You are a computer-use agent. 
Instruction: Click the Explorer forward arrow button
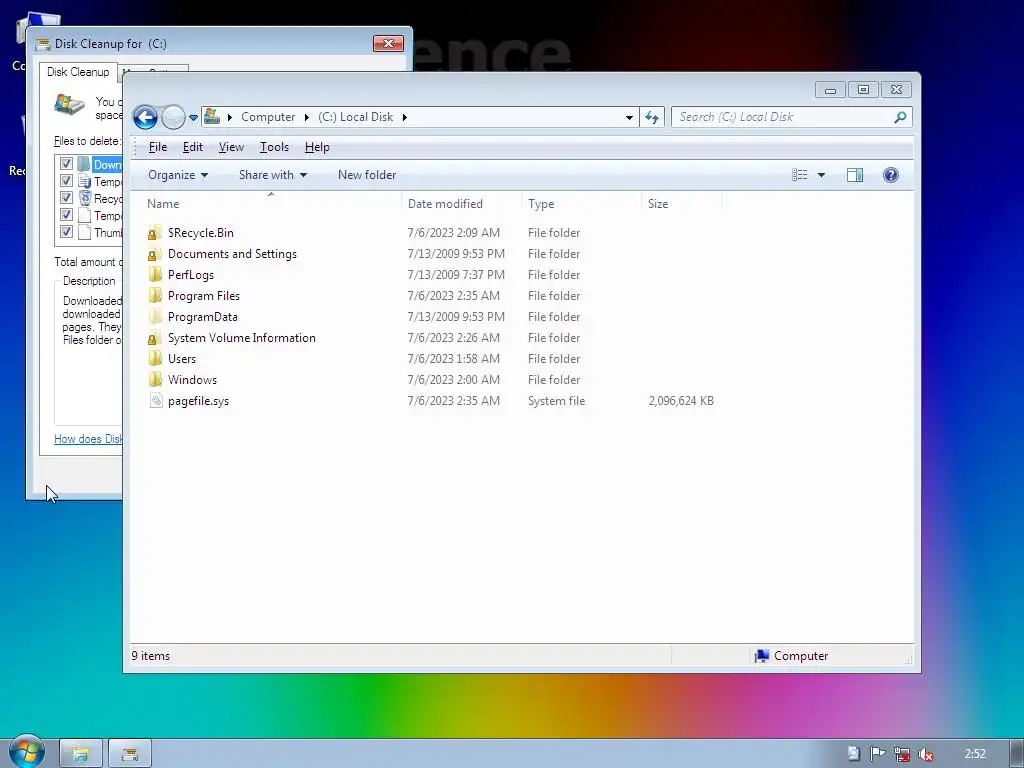[x=173, y=118]
